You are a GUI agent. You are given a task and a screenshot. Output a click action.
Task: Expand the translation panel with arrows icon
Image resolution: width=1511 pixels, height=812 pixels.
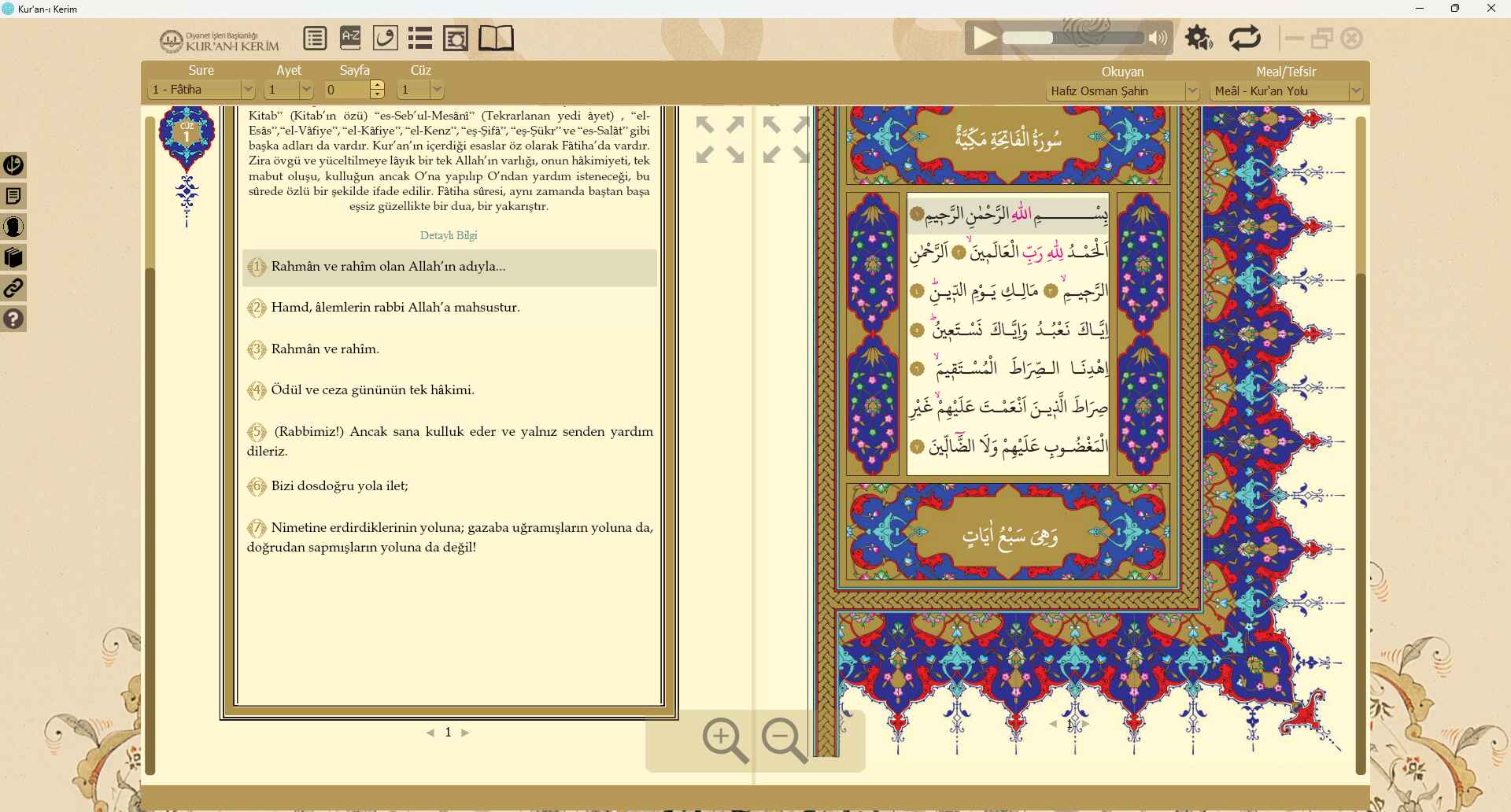tap(720, 140)
